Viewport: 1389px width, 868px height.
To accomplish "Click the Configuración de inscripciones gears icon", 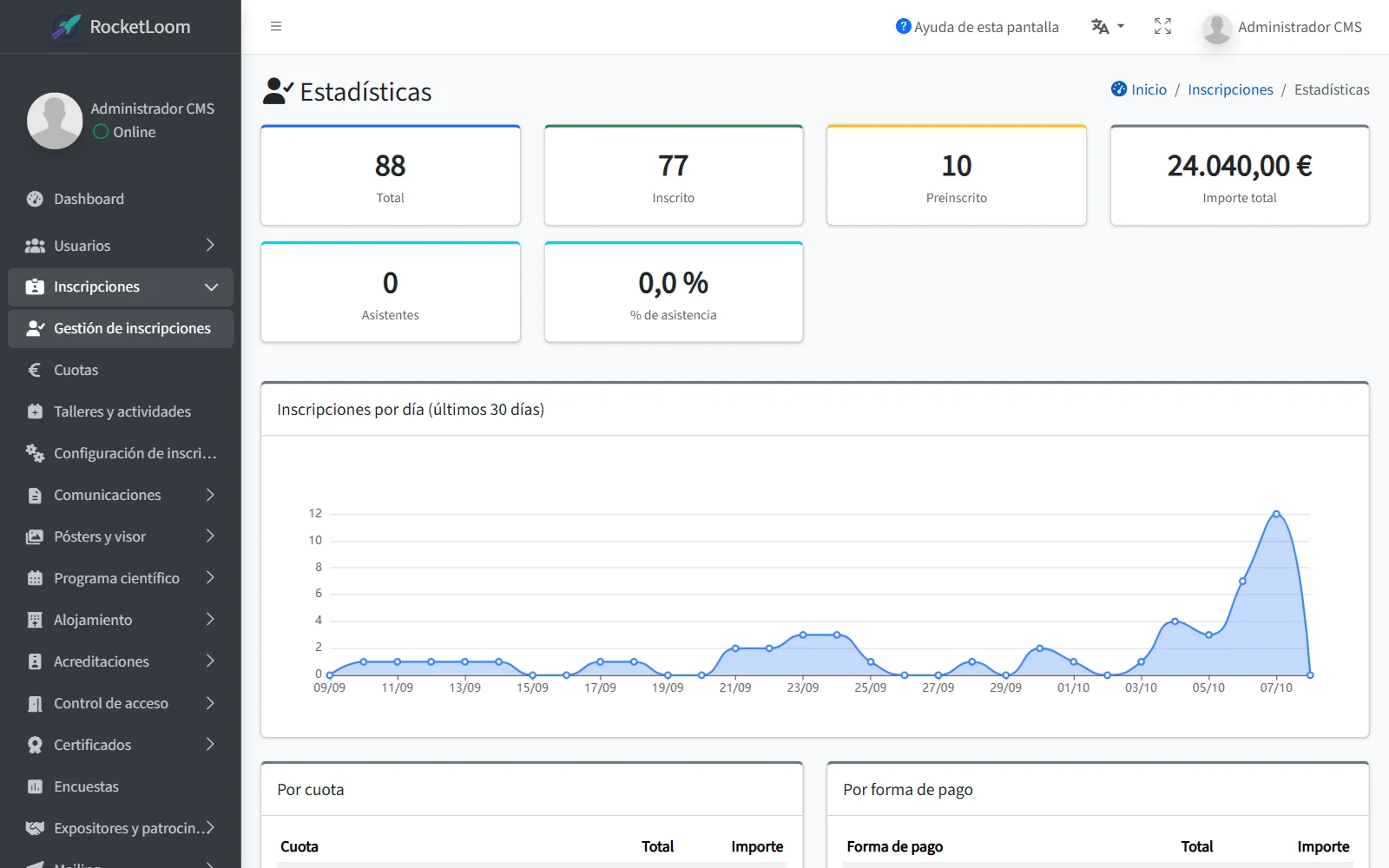I will click(x=35, y=453).
